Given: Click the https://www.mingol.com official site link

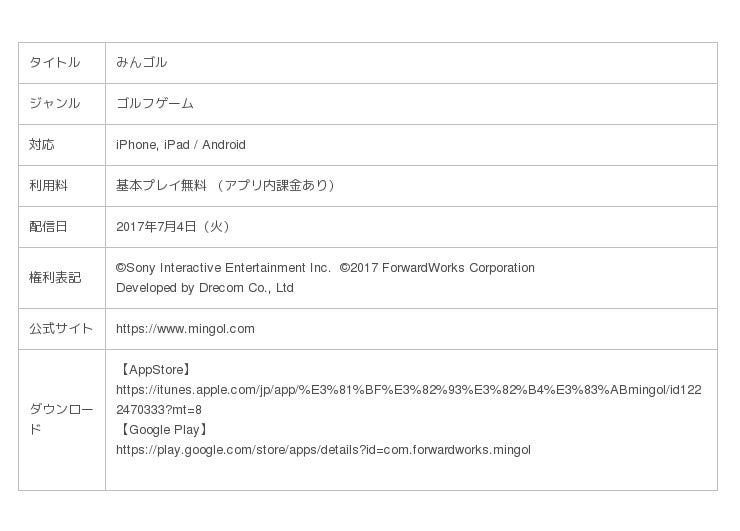Looking at the screenshot, I should point(185,328).
